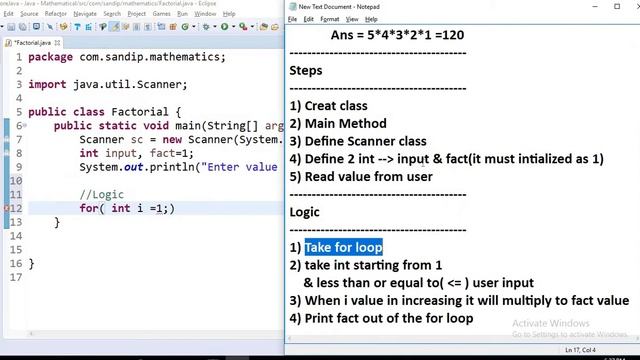Open the Edit menu in Notepad
The width and height of the screenshot is (640, 360).
click(x=309, y=19)
